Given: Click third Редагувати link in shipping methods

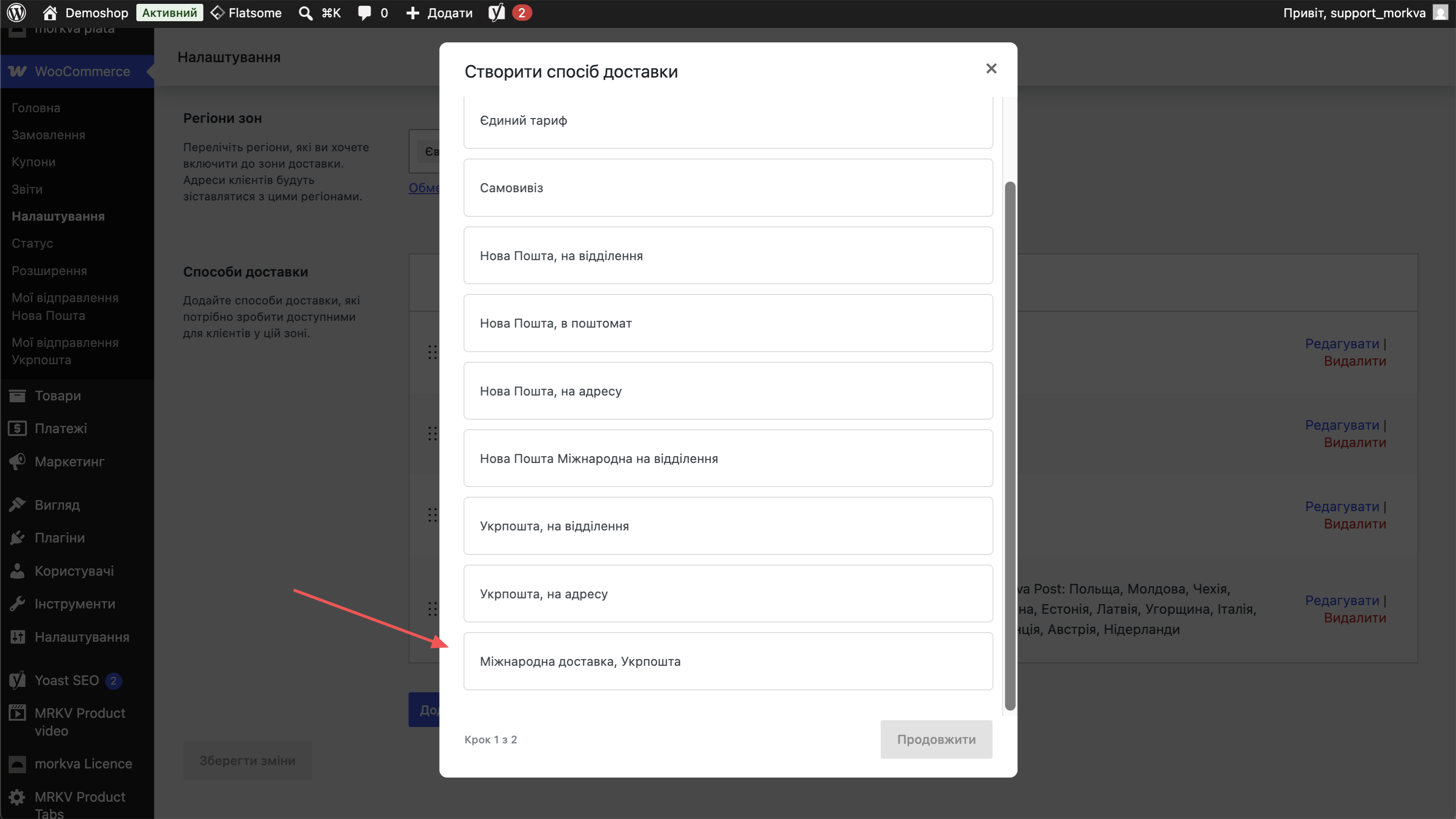Looking at the screenshot, I should (x=1342, y=506).
